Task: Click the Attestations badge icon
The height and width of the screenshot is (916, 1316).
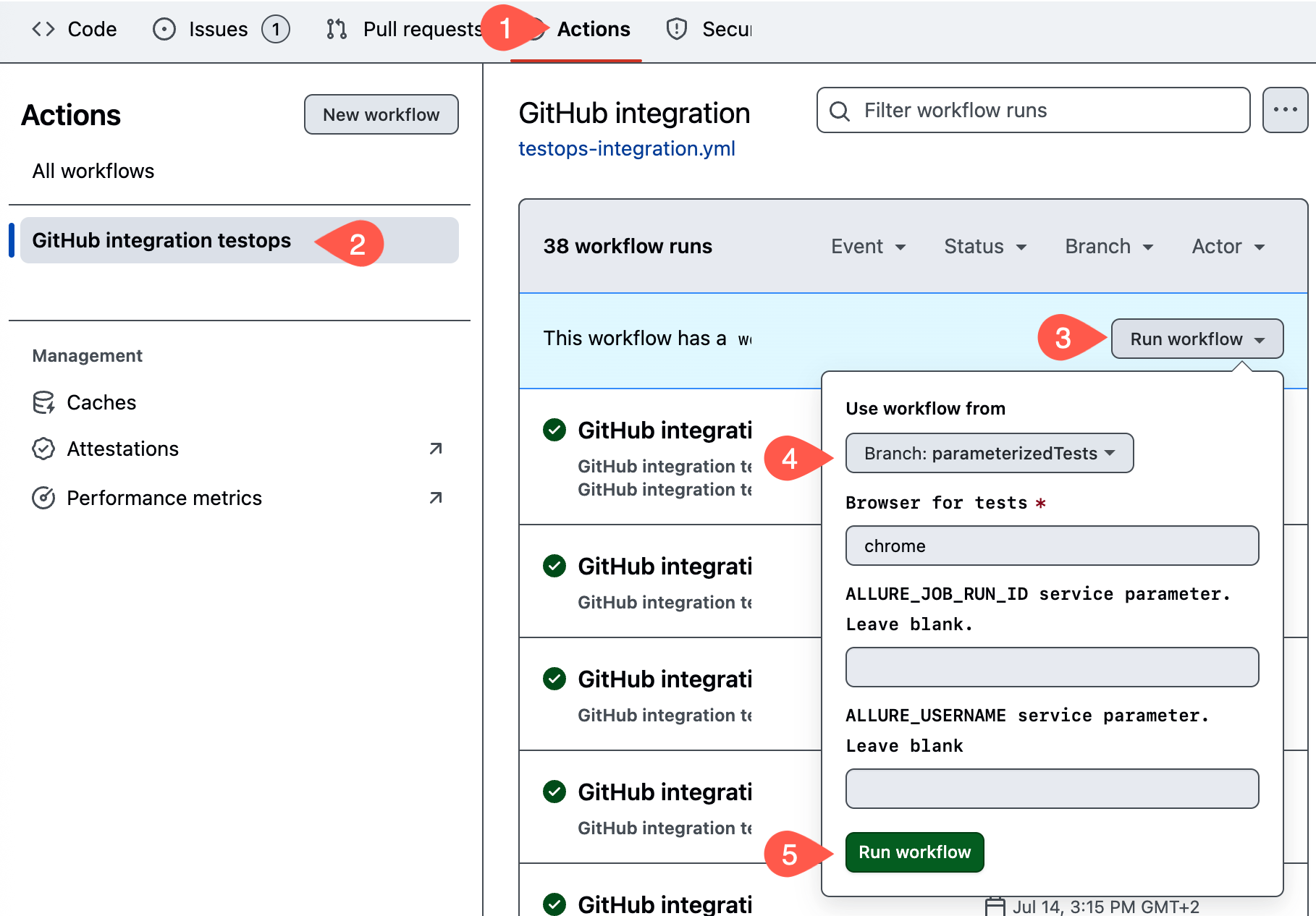Action: (x=44, y=449)
